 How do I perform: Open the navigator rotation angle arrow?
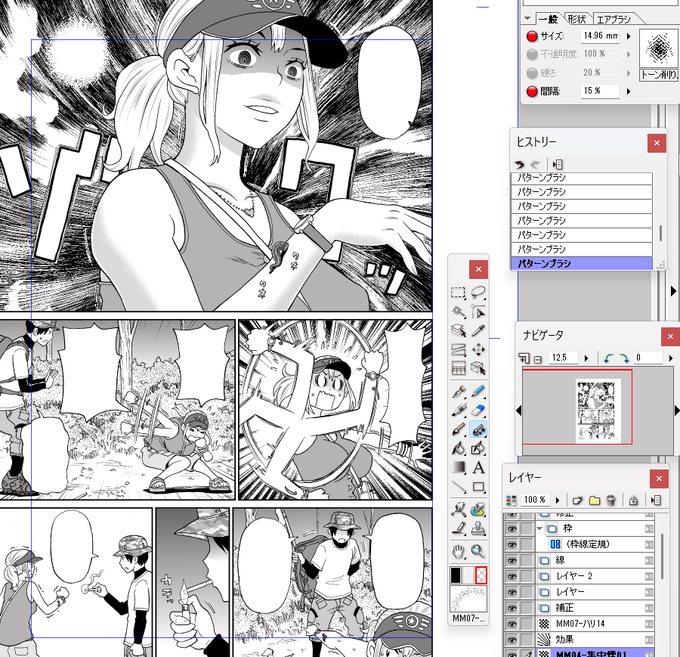coord(670,358)
